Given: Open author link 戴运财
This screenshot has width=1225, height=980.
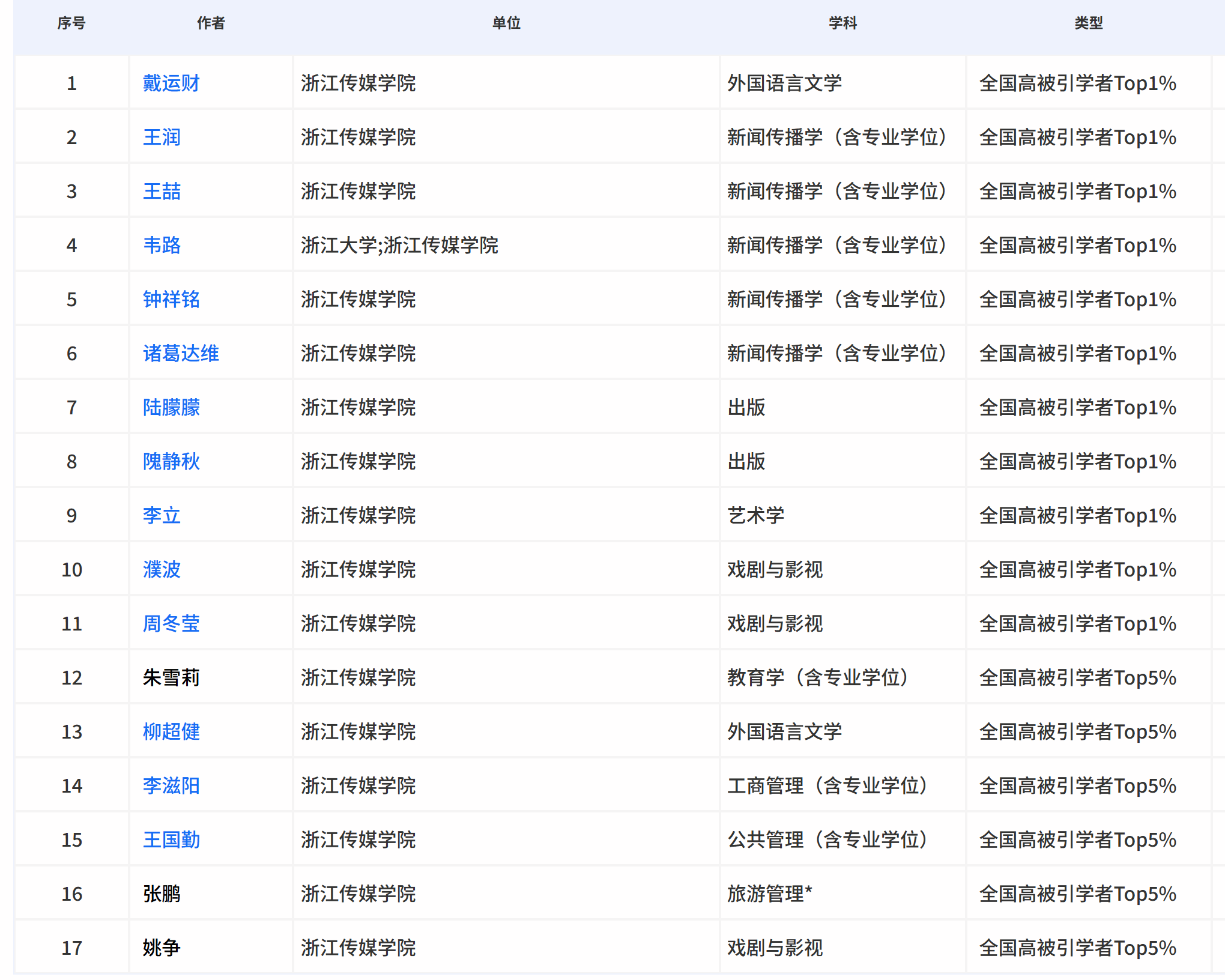Looking at the screenshot, I should coord(171,83).
